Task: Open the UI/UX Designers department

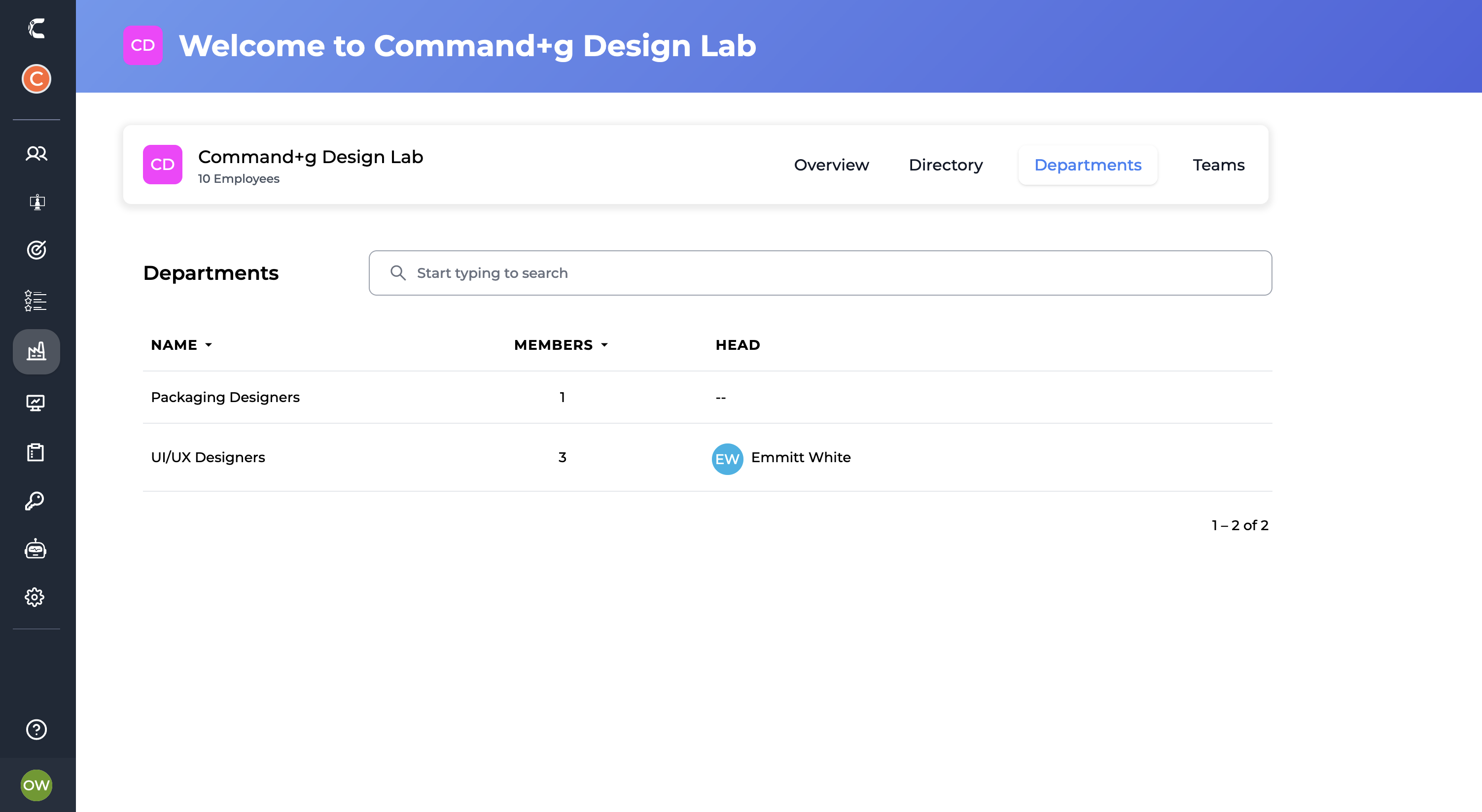Action: 208,457
